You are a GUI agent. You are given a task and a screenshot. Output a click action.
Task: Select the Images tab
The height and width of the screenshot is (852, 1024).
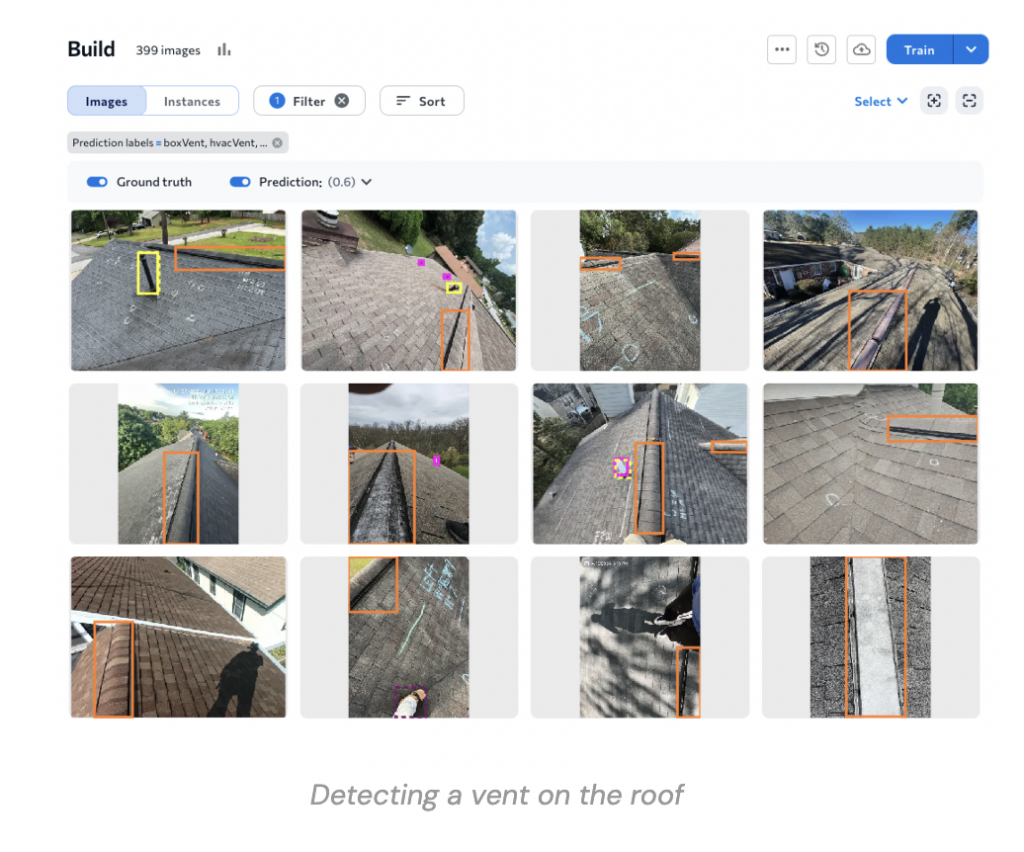click(107, 101)
